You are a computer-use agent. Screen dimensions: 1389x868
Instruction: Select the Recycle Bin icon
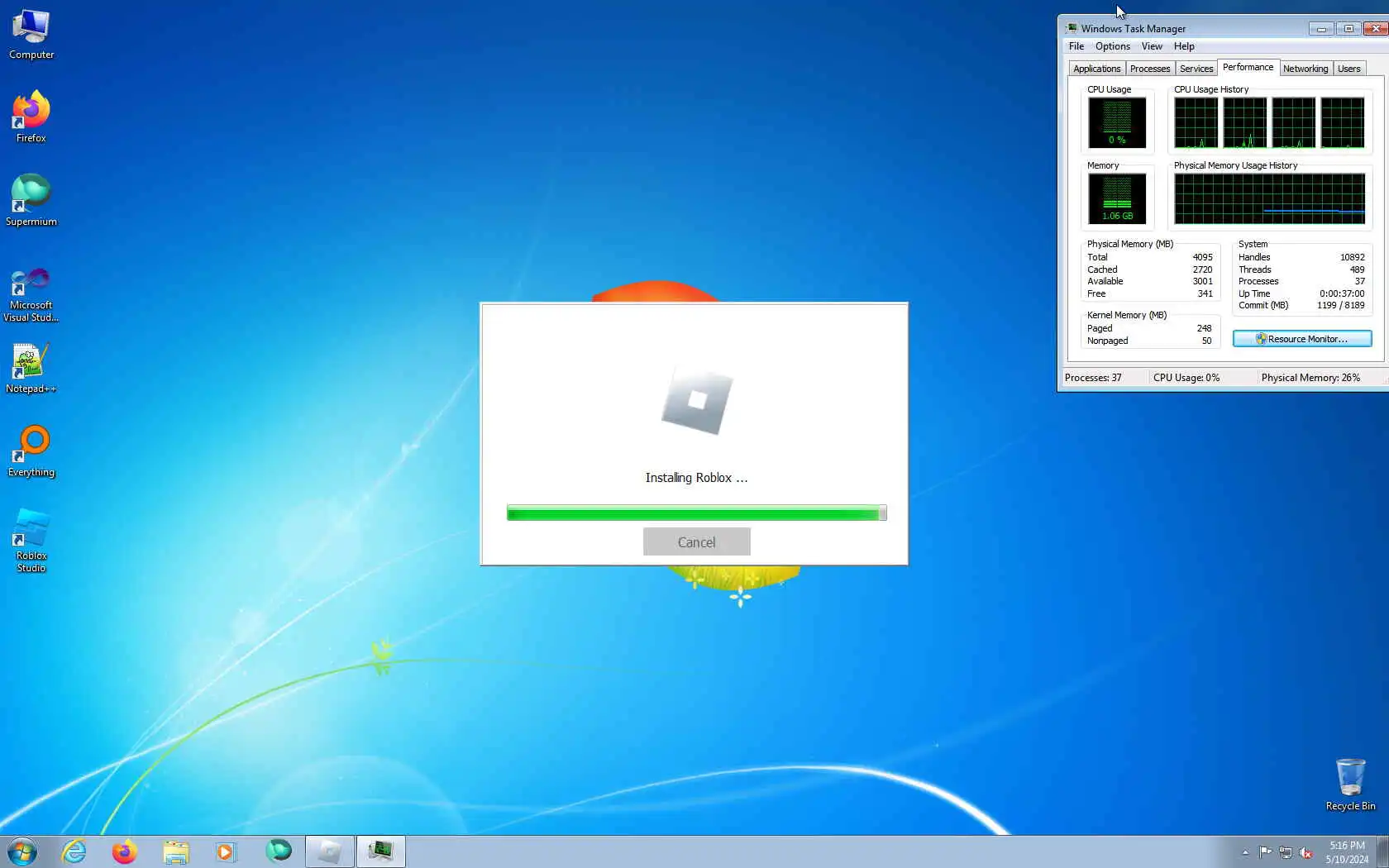click(x=1350, y=785)
